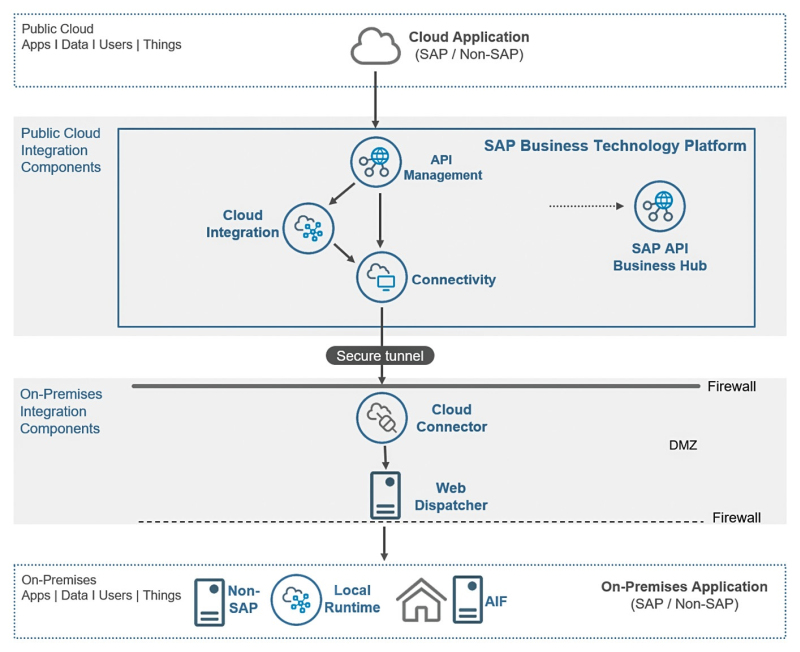The height and width of the screenshot is (652, 800).
Task: Click the Secure tunnel label
Action: coord(380,356)
